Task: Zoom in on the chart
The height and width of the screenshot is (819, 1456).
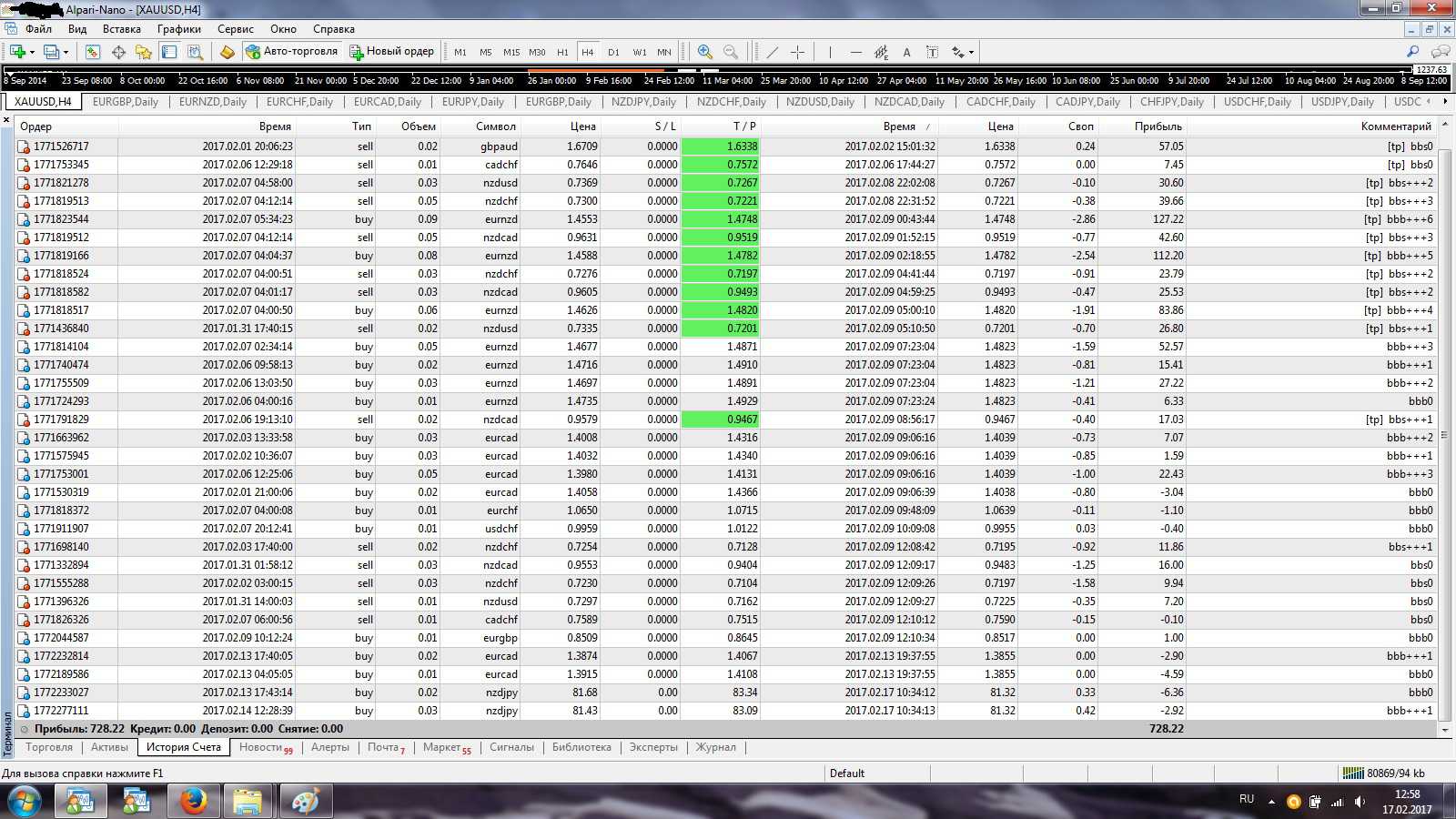Action: coord(704,52)
